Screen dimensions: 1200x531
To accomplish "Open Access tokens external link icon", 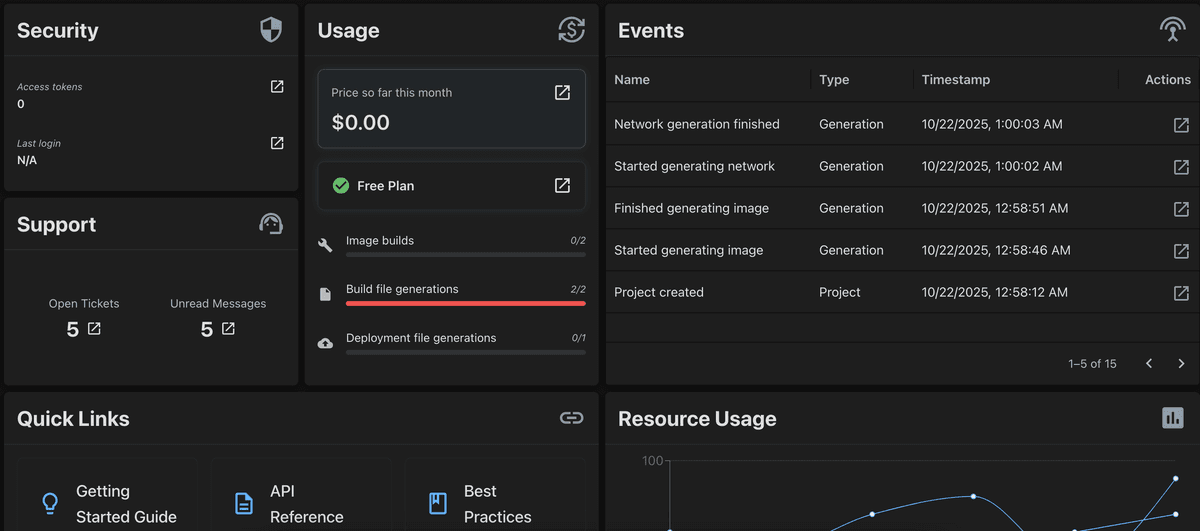I will (x=277, y=87).
